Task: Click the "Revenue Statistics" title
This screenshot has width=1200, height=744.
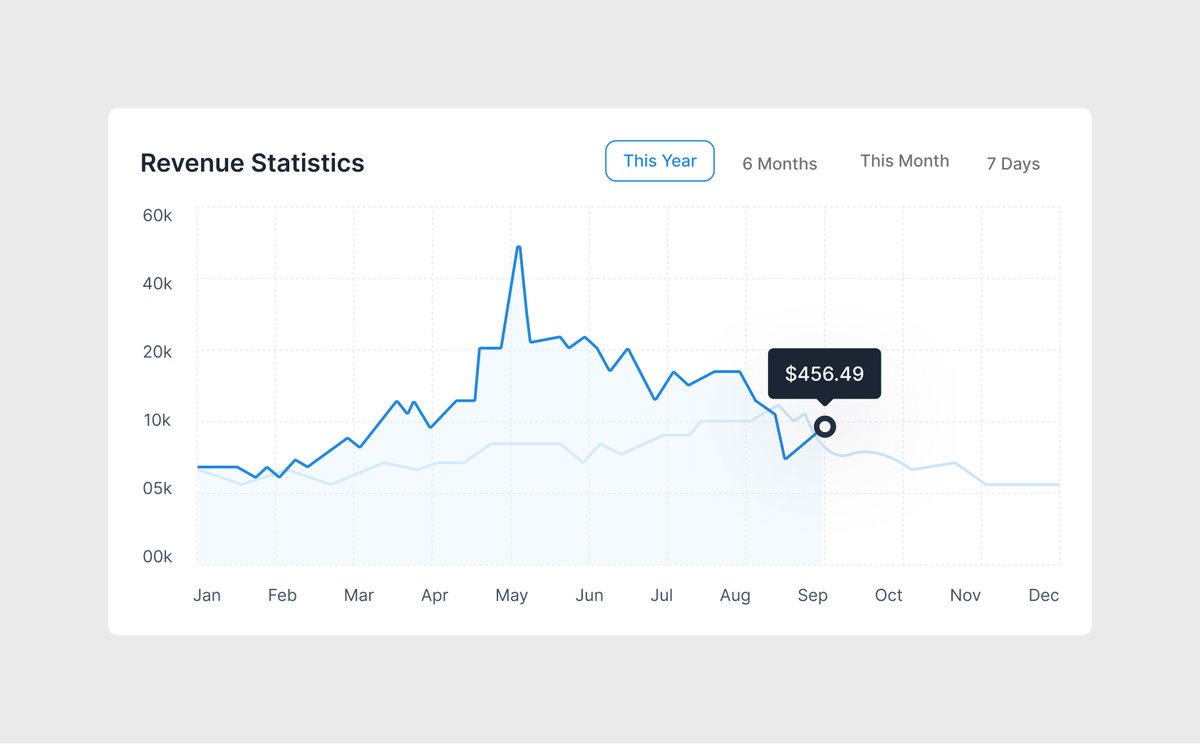Action: click(252, 162)
